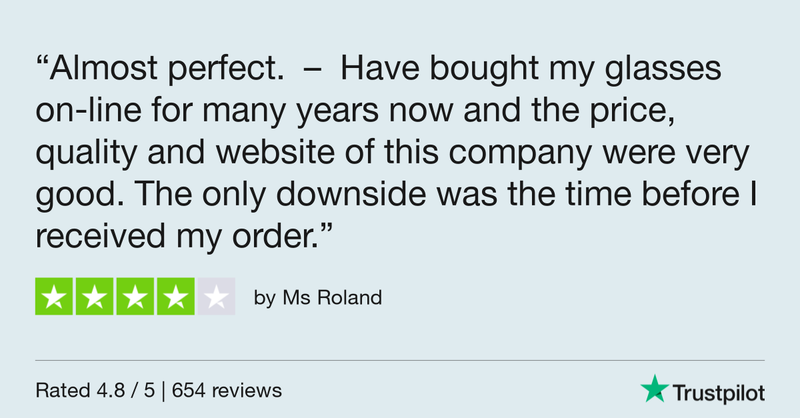Click reviewer name Ms Roland
800x418 pixels.
332,298
